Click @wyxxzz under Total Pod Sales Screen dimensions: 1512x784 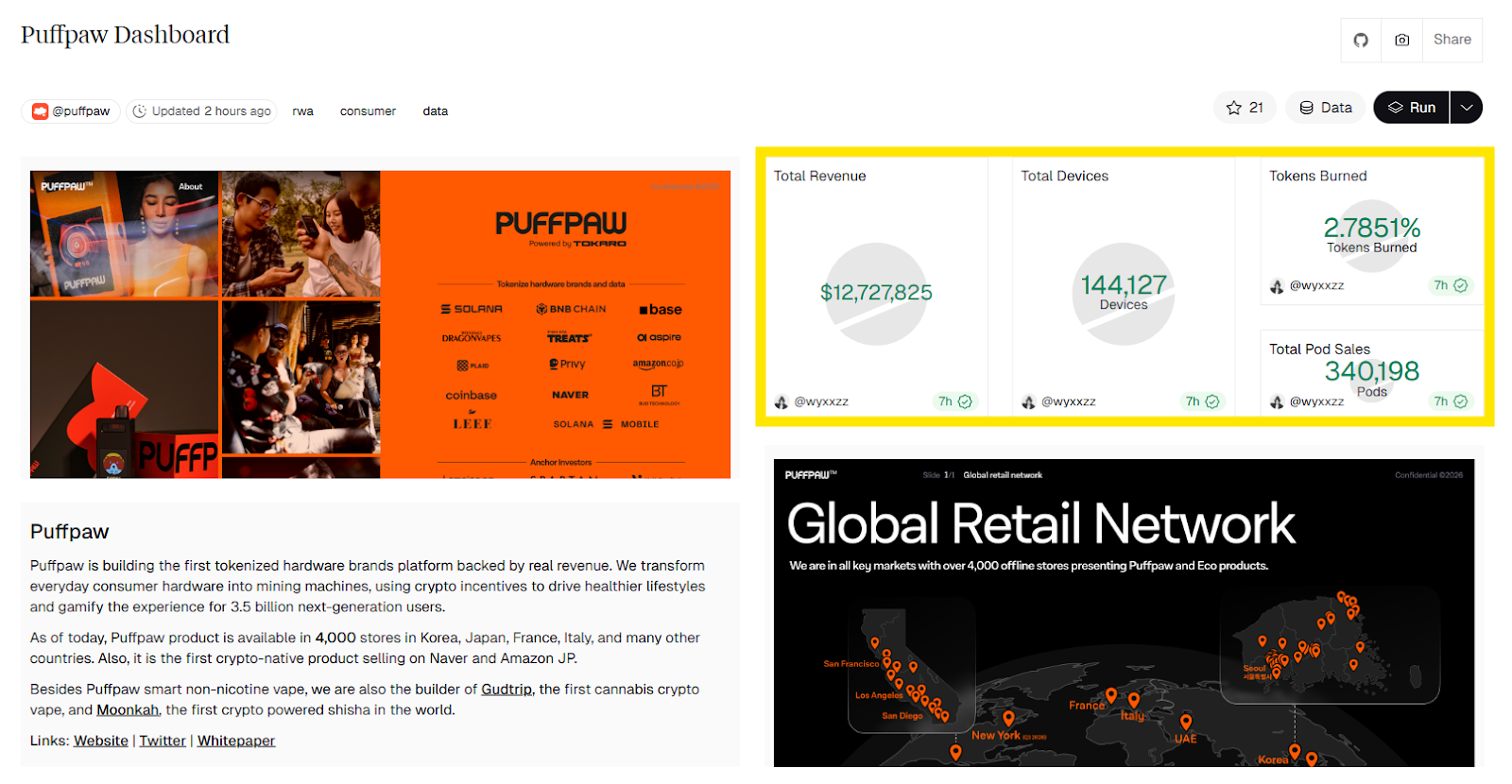coord(1316,401)
